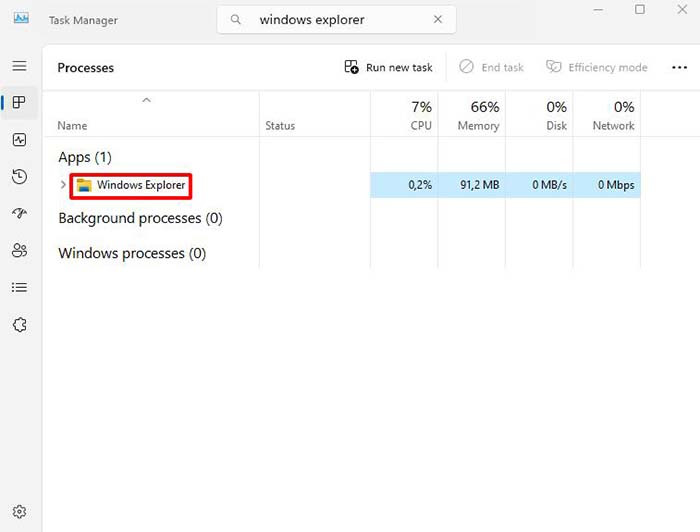Open the App history sidebar icon
Viewport: 700px width, 532px height.
[19, 177]
